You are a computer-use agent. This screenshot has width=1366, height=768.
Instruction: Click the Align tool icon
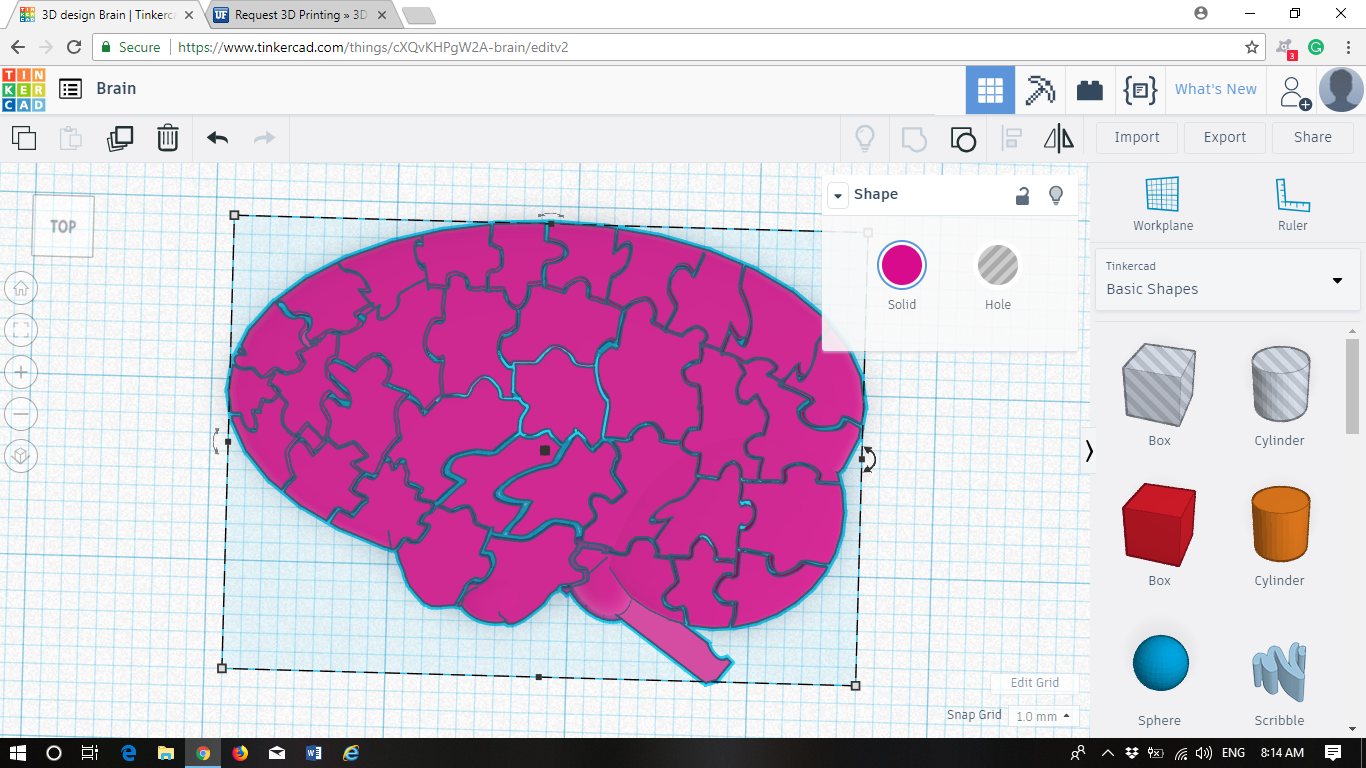[x=1011, y=138]
